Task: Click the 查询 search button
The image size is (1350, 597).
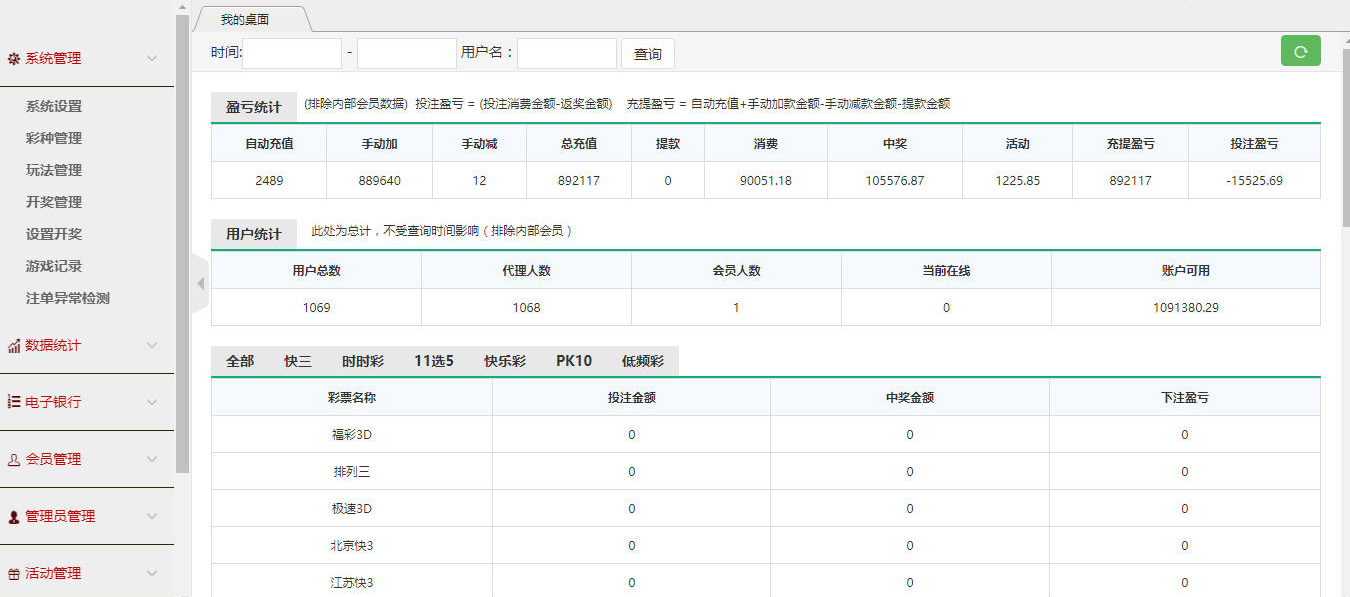Action: [648, 54]
